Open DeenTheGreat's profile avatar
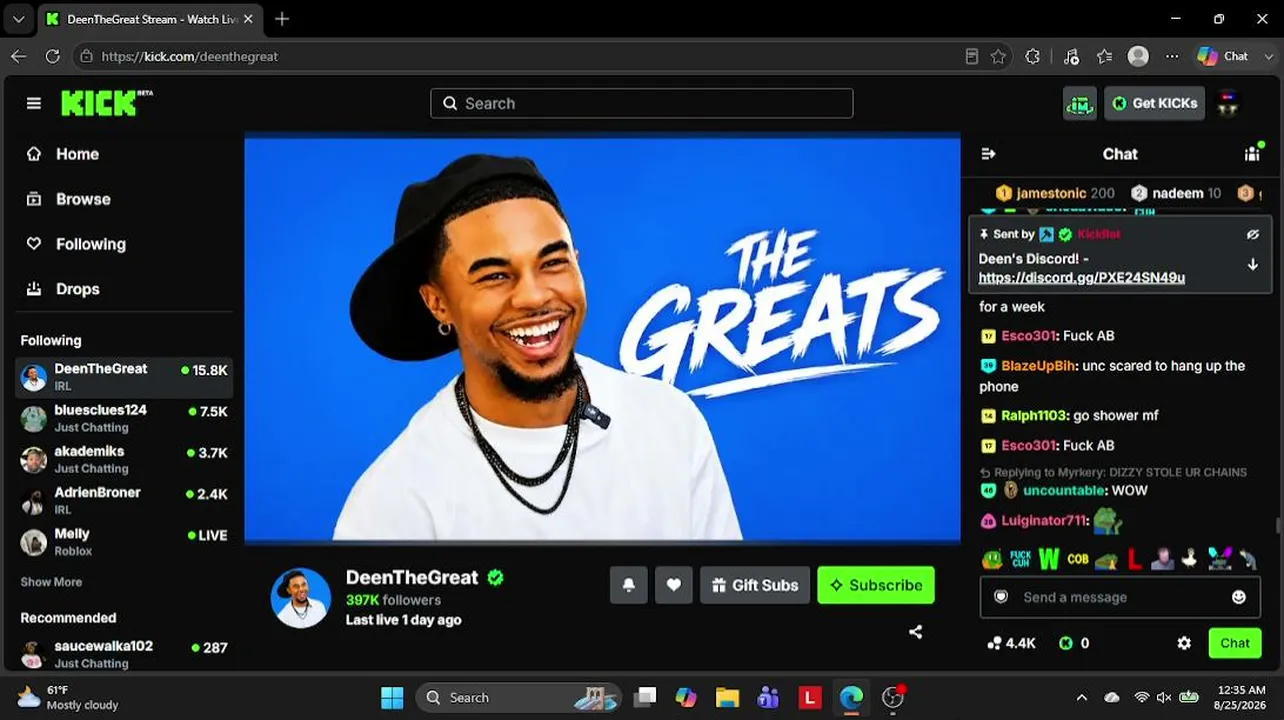 tap(301, 598)
